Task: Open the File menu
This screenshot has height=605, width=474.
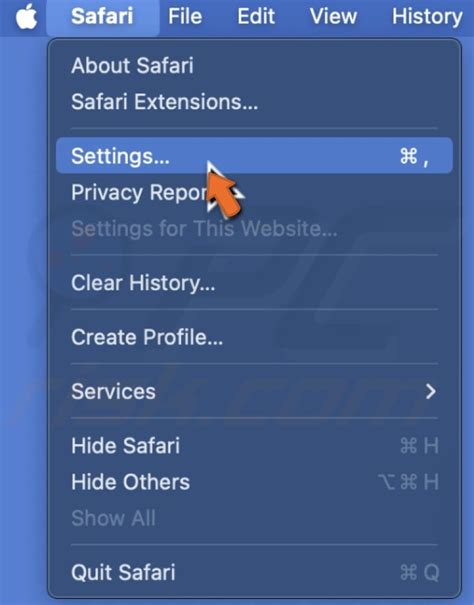Action: coord(185,17)
